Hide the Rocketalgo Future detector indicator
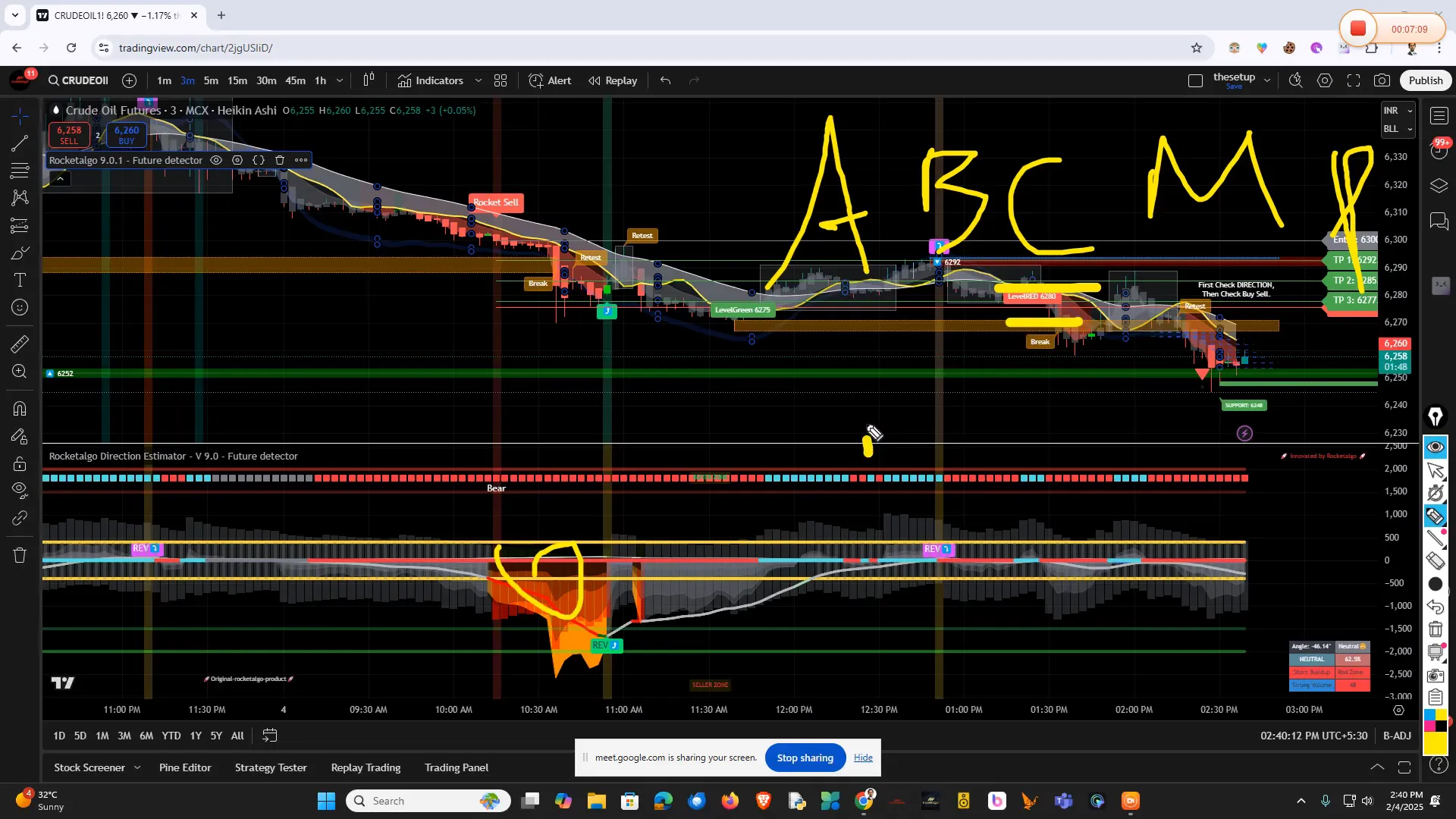This screenshot has width=1456, height=819. pos(216,160)
